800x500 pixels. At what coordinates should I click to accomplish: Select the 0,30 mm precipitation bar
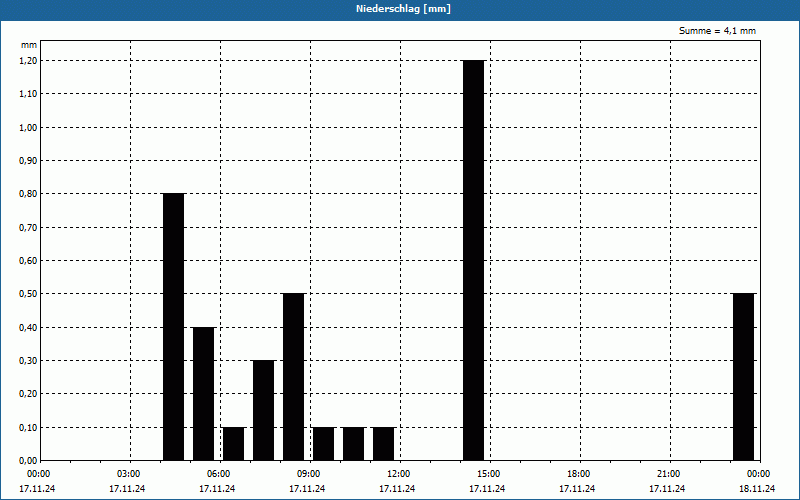(264, 410)
